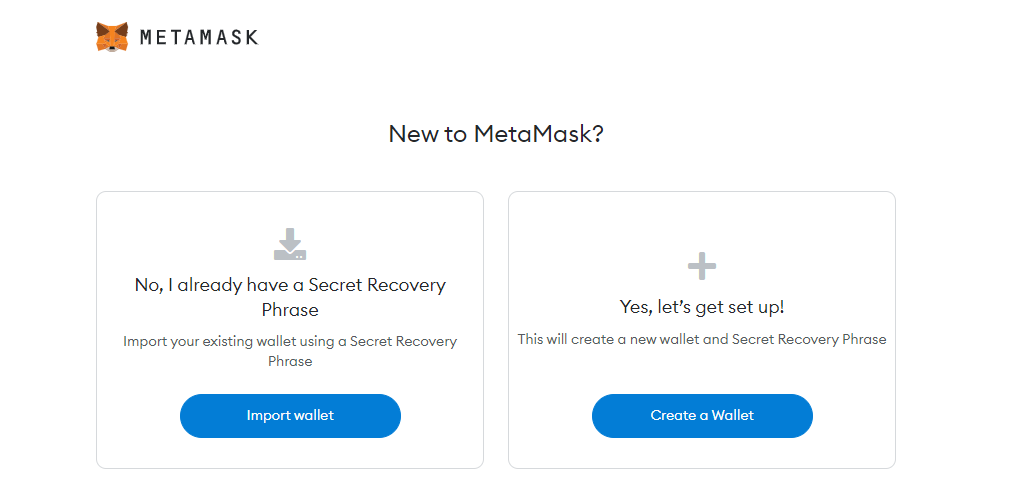
Task: Click blank area above download icon in import card
Action: 290,208
